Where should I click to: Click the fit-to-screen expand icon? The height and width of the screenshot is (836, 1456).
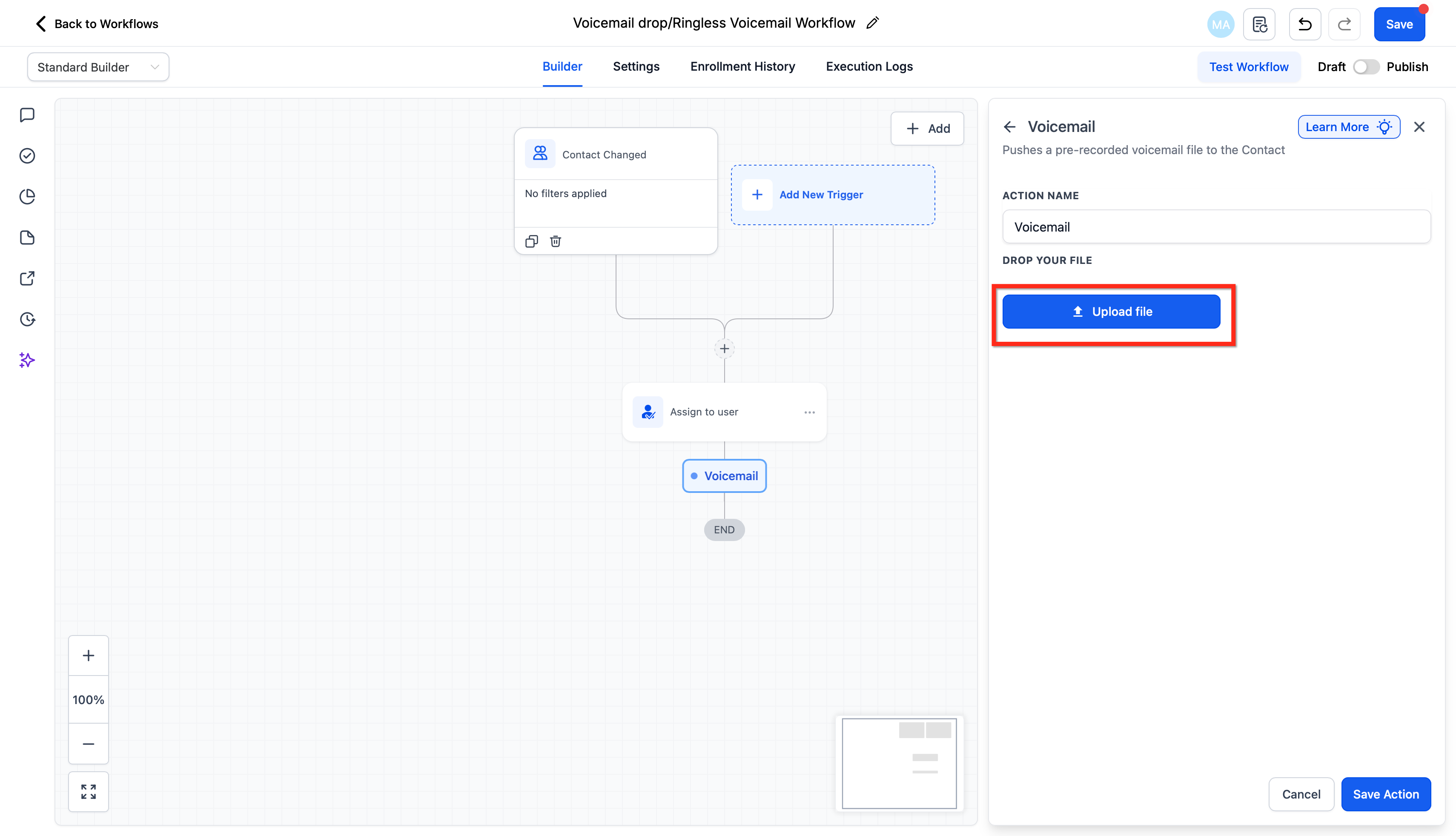pos(89,792)
